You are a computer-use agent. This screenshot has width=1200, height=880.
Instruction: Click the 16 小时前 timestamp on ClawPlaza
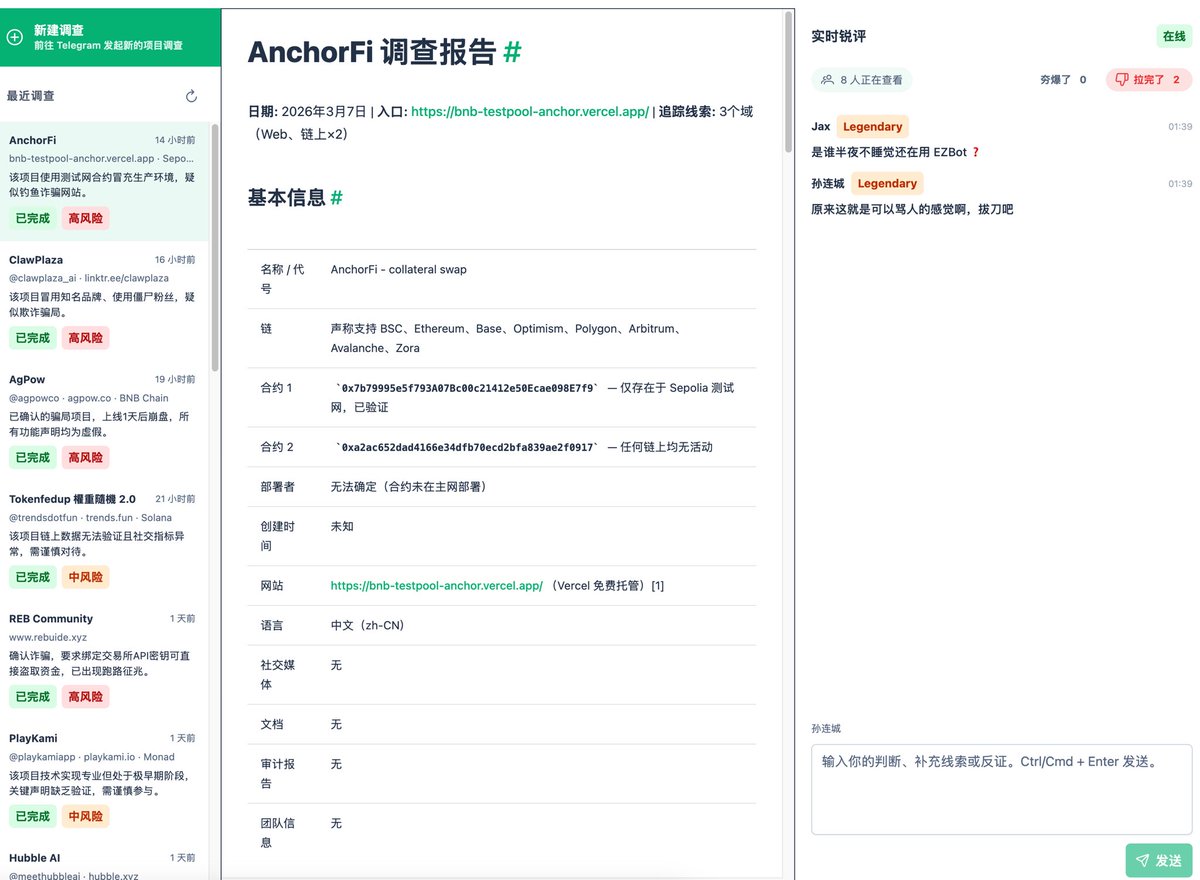point(175,260)
